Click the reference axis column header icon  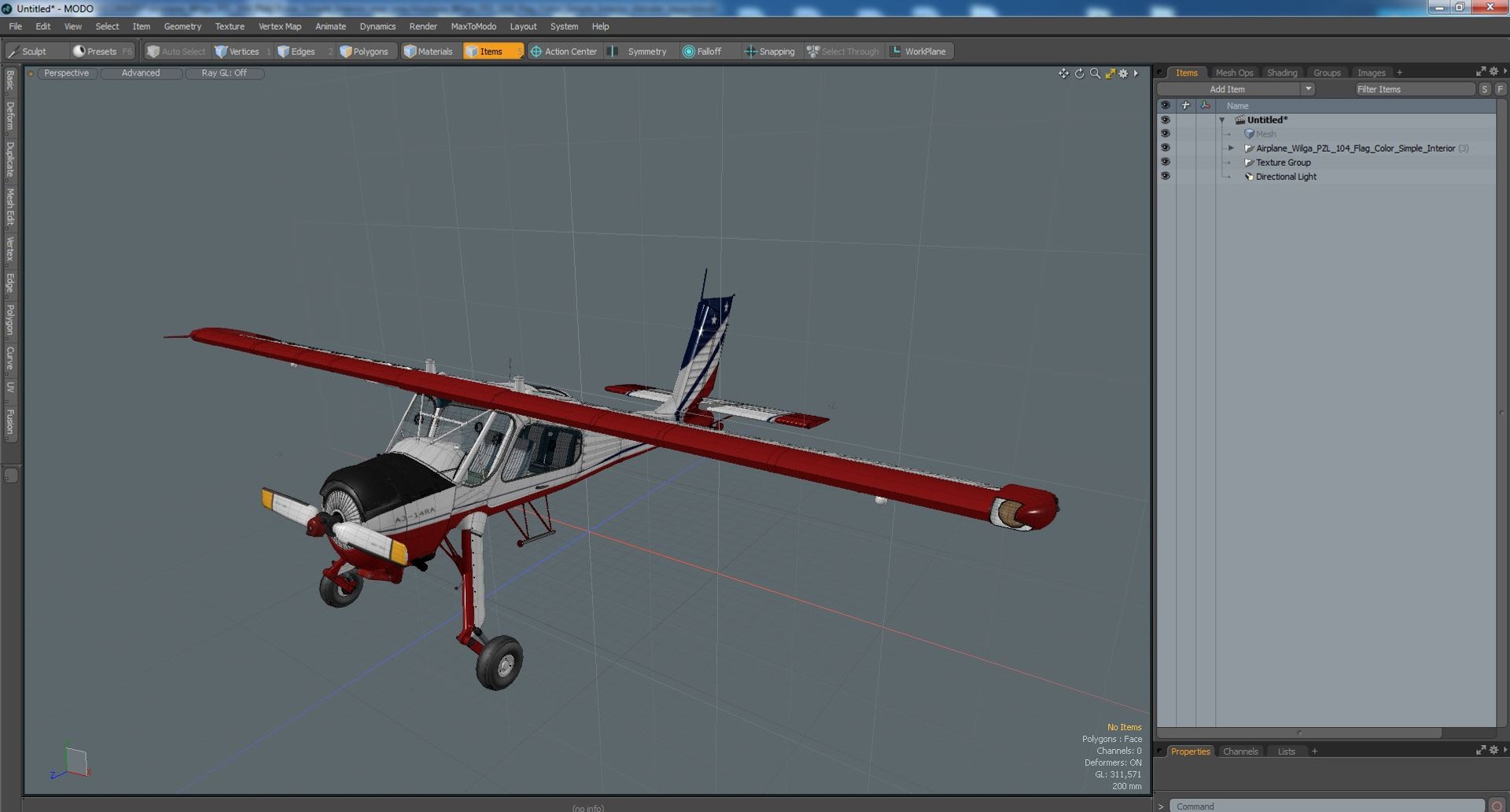[1205, 105]
